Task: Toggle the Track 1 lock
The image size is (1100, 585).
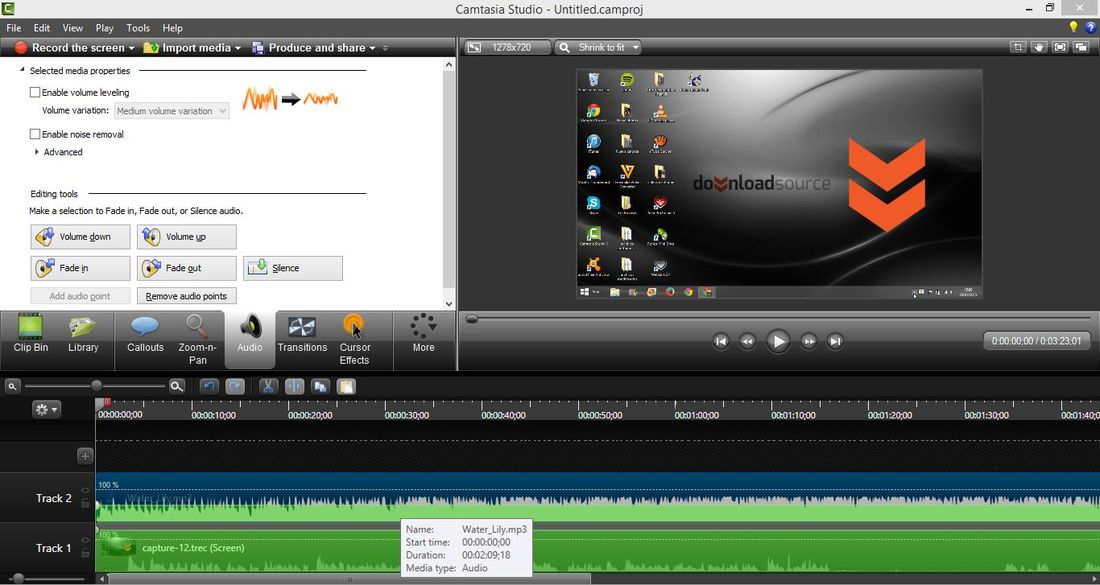Action: (86, 553)
